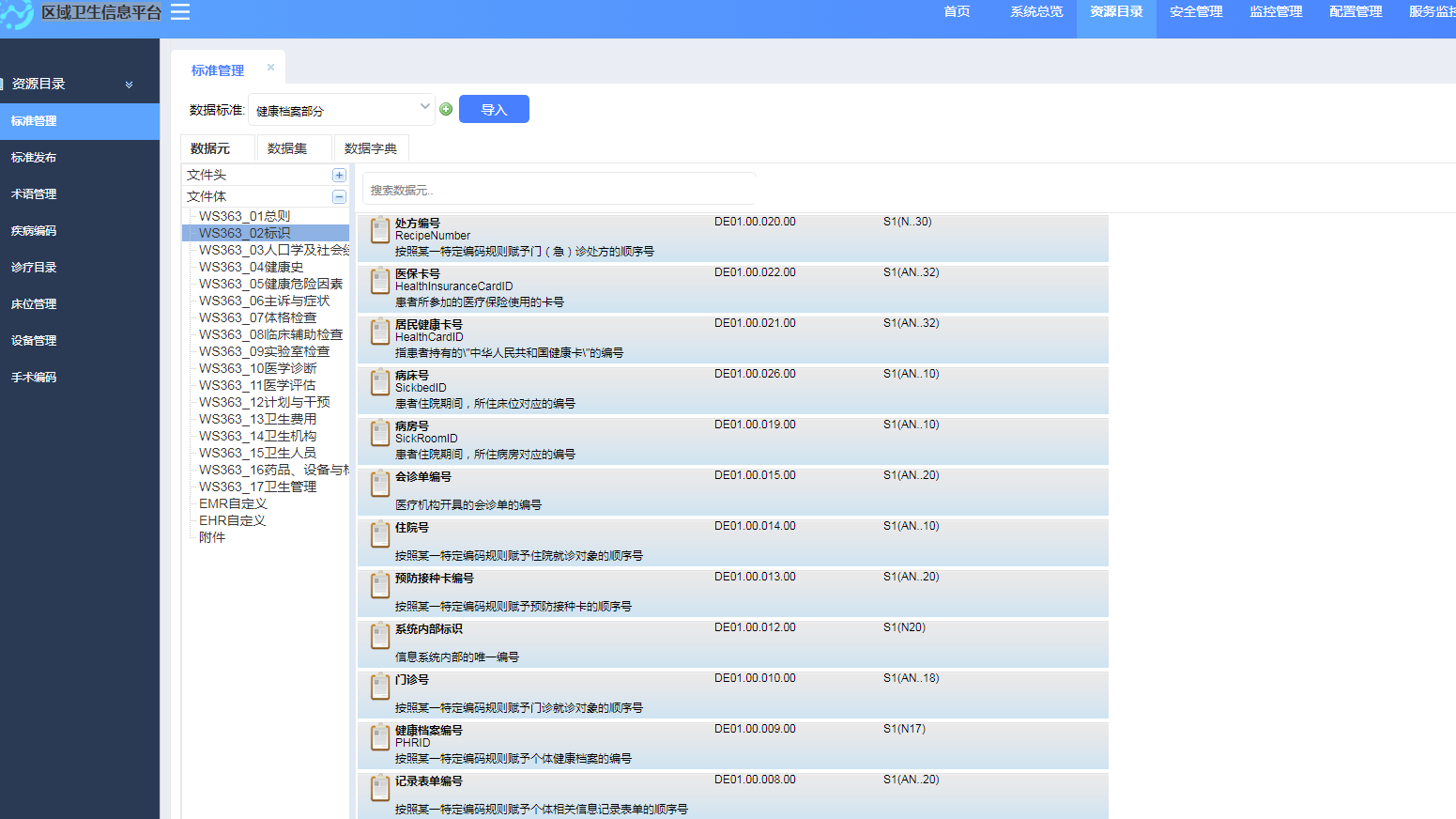
Task: Click clipboard icon for 医保卡号
Action: pos(380,281)
